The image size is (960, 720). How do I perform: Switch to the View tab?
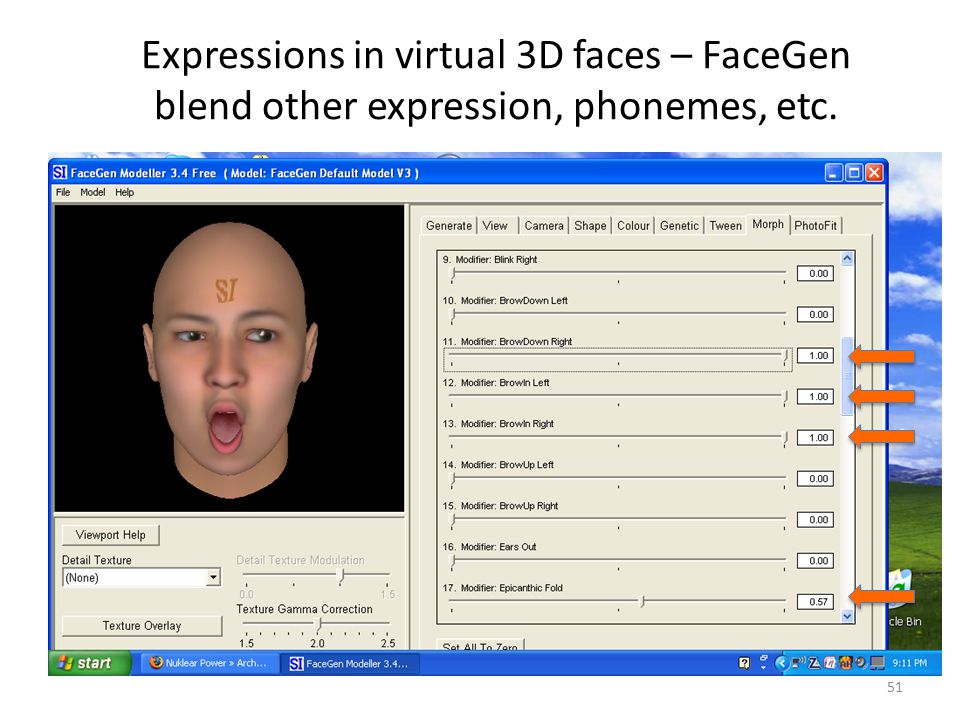495,225
